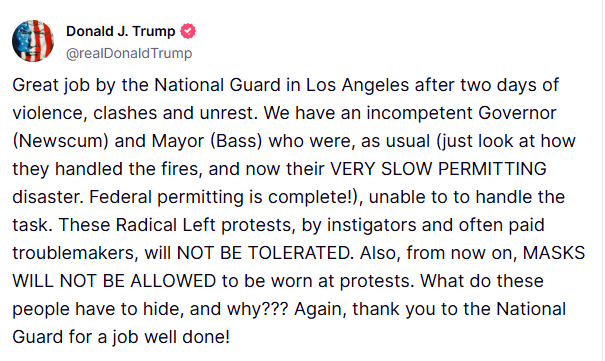Click the phrase 'incompetent' in the second line
This screenshot has height=361, width=605.
pos(419,113)
